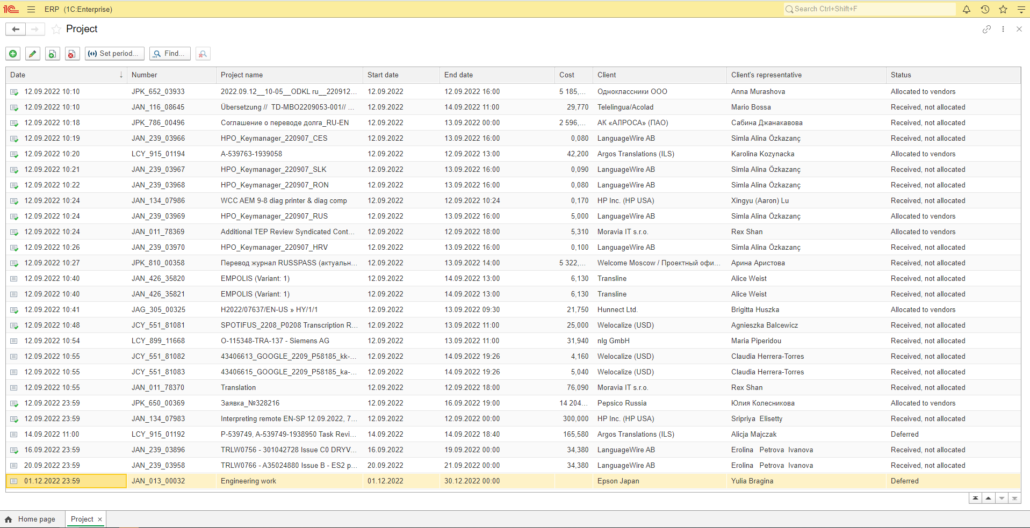Open the favorites star in top bar
This screenshot has width=1030, height=528.
tap(1003, 9)
